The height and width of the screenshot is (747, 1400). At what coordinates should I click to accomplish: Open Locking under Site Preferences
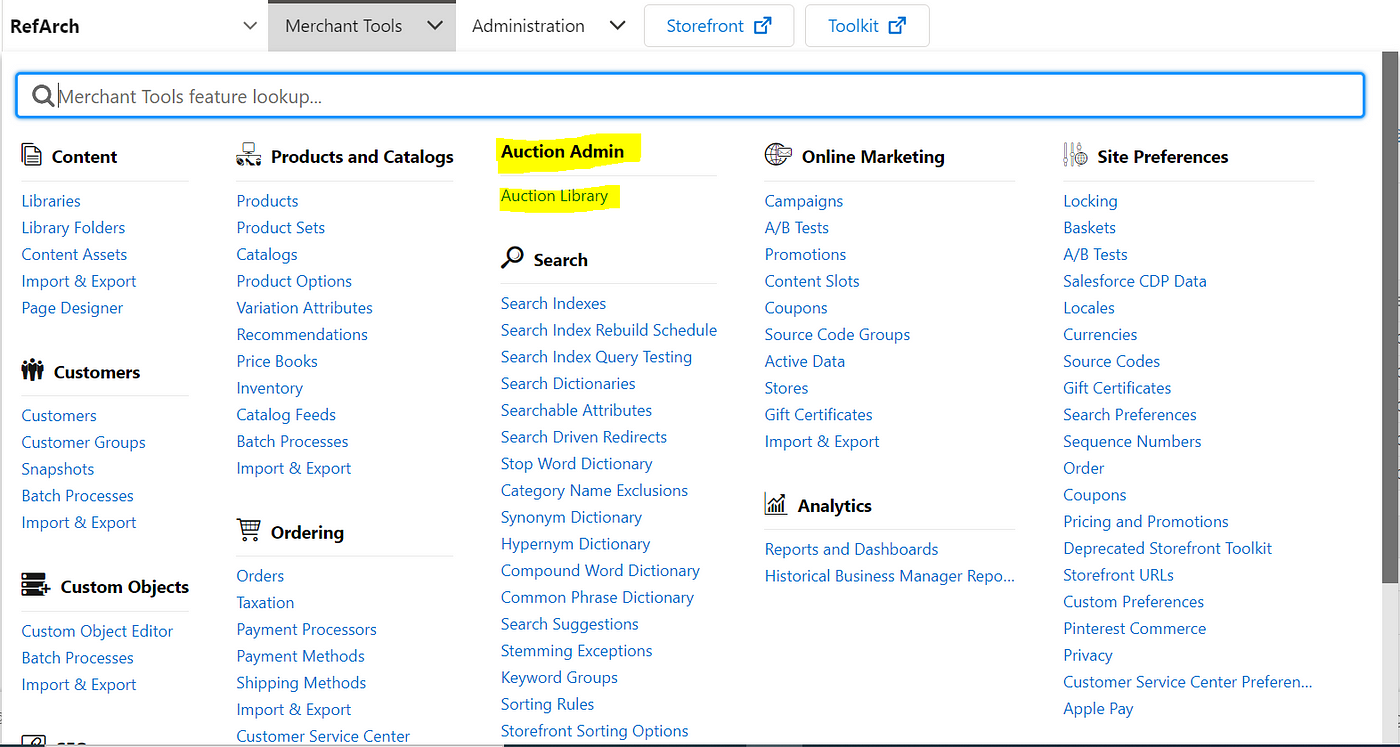click(x=1090, y=201)
